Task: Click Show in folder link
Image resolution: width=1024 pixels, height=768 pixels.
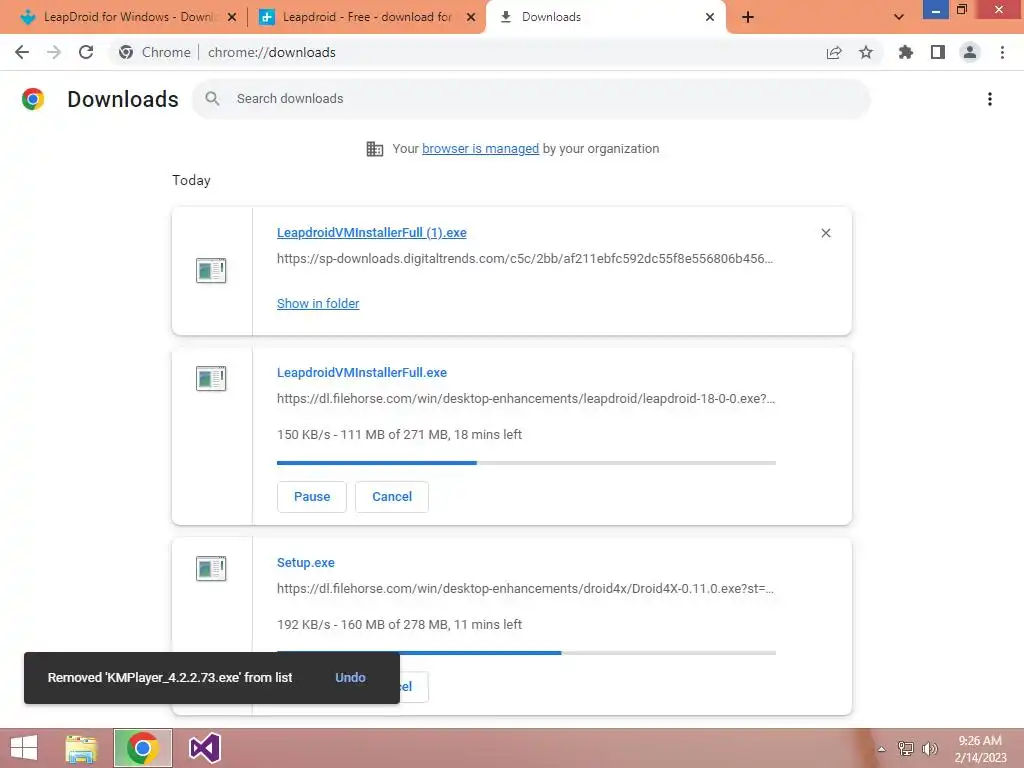Action: click(x=318, y=304)
